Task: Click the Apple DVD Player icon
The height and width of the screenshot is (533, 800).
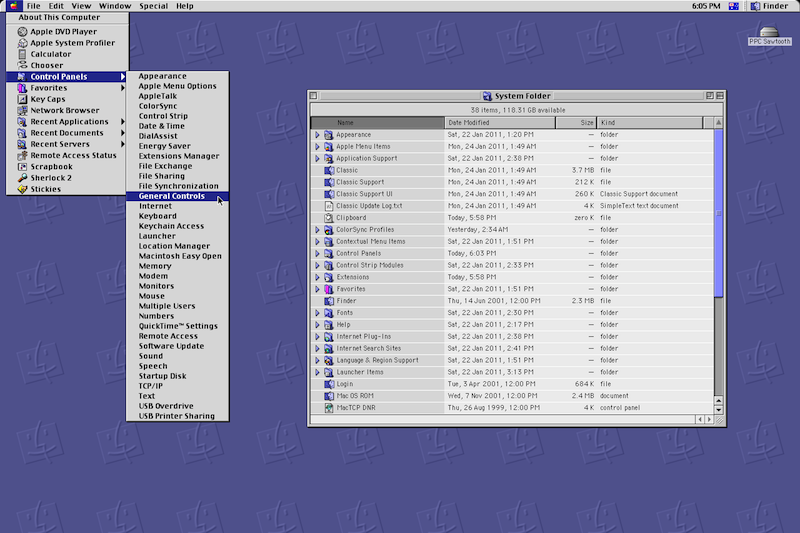Action: tap(22, 32)
